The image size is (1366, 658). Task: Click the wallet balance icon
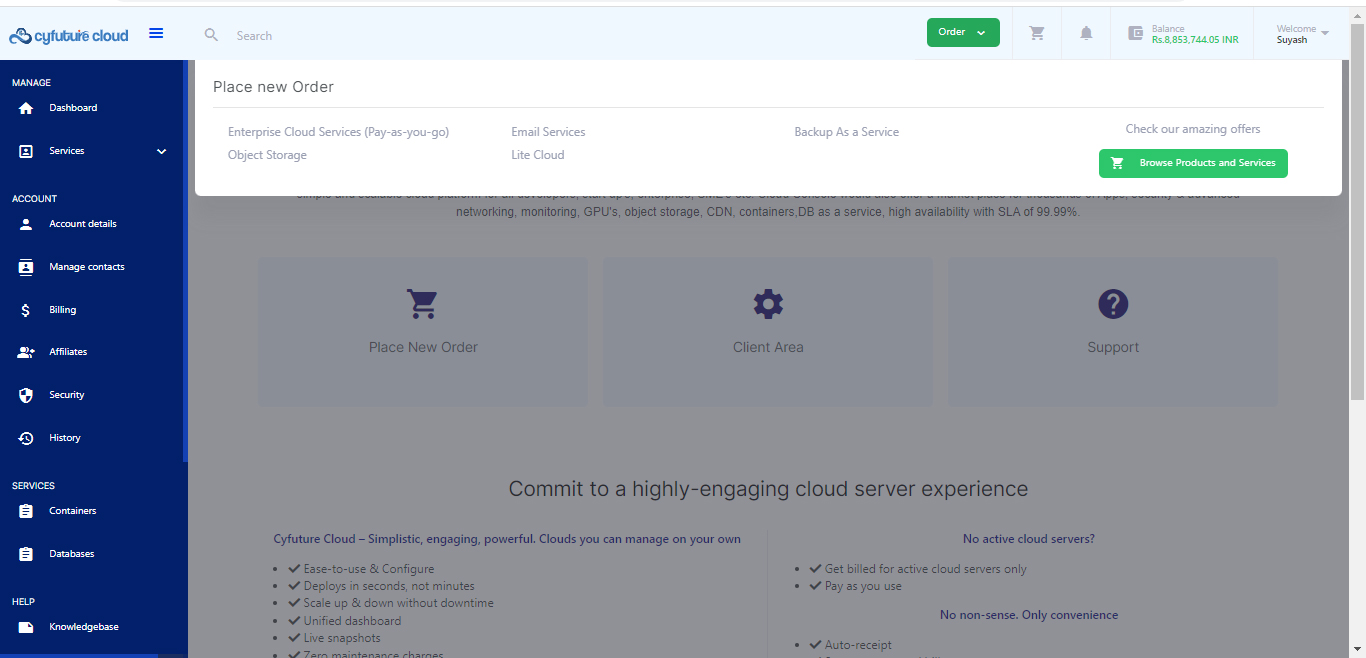[1135, 33]
